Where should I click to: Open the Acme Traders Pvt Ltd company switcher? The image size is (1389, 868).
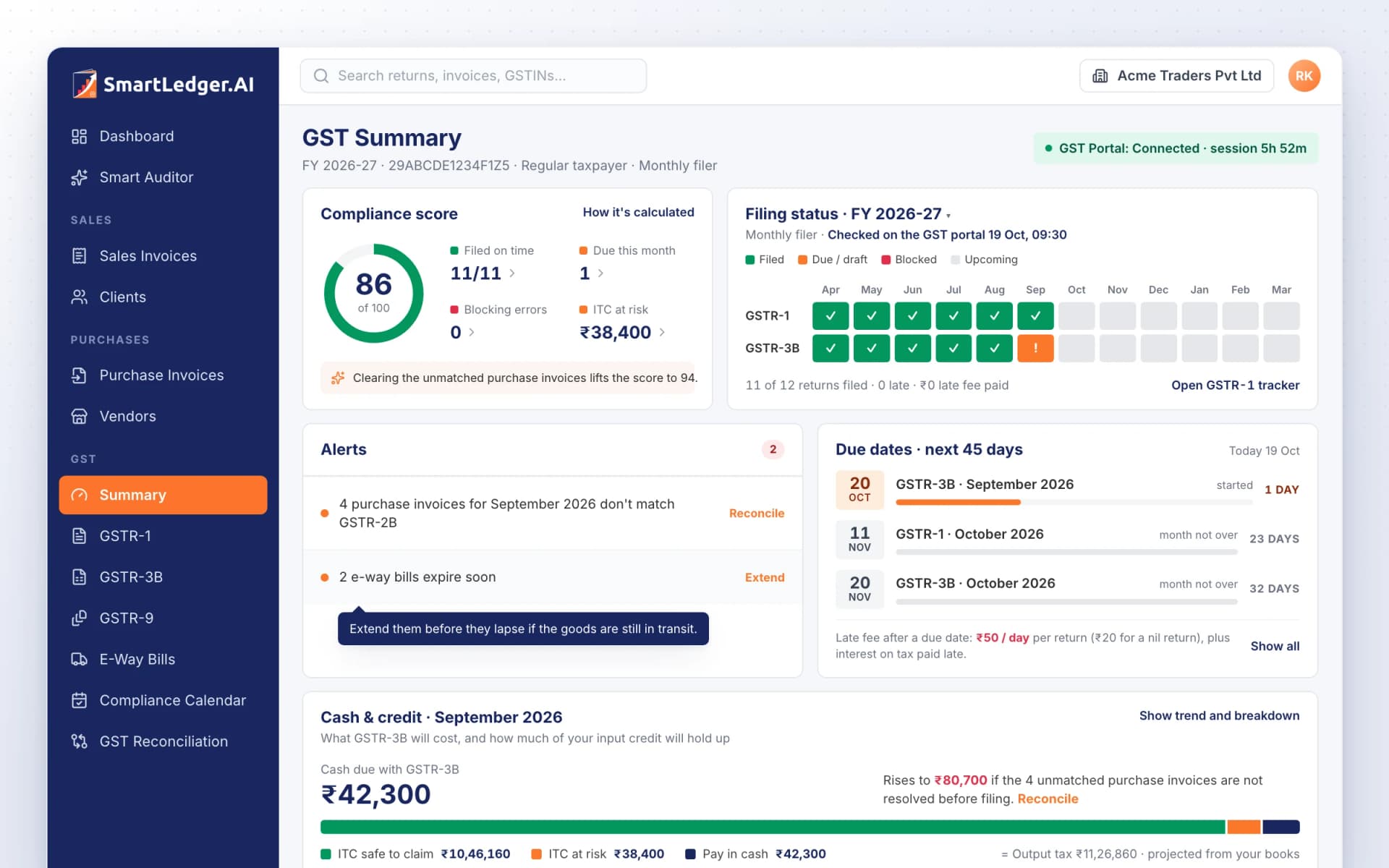point(1176,76)
